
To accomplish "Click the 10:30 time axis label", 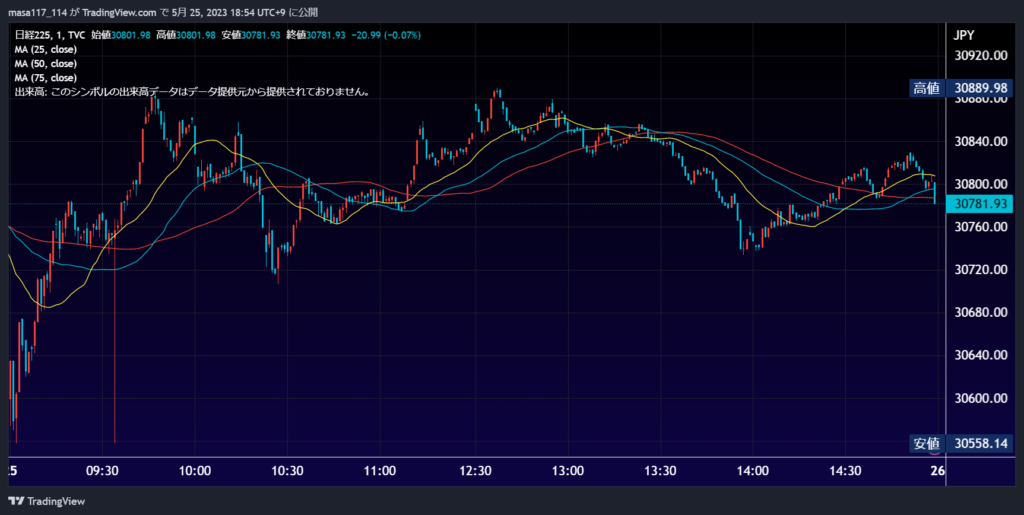I will (288, 470).
